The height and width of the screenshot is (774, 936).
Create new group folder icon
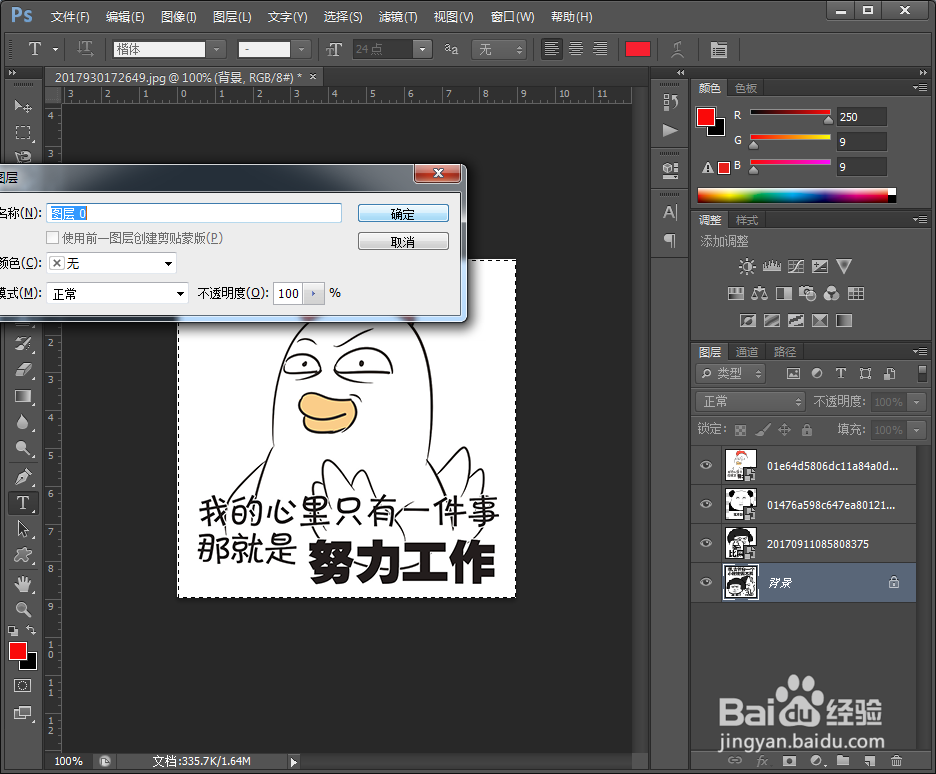(843, 760)
